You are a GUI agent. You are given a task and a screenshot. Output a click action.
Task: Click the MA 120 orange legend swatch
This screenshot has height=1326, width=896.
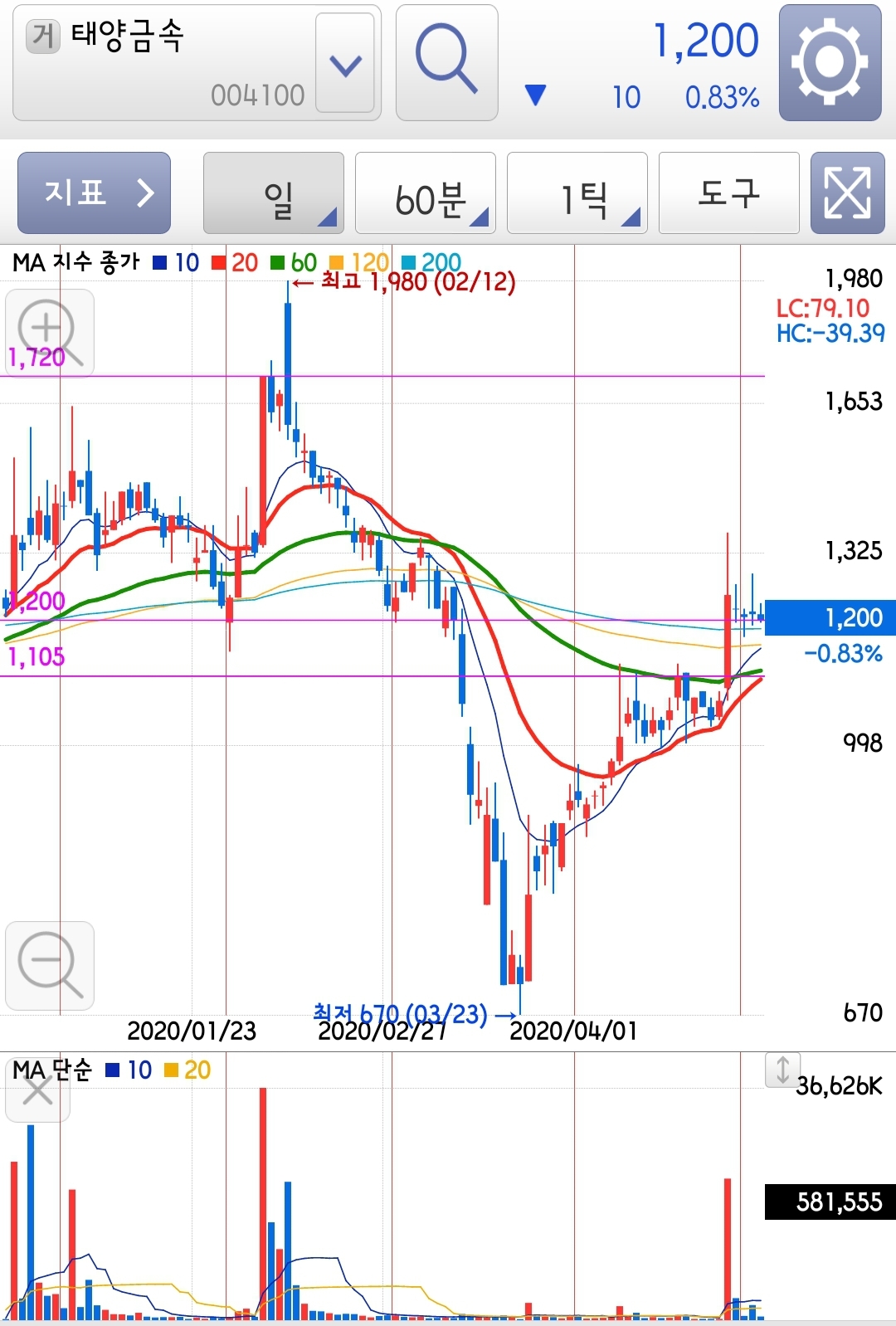pyautogui.click(x=336, y=263)
